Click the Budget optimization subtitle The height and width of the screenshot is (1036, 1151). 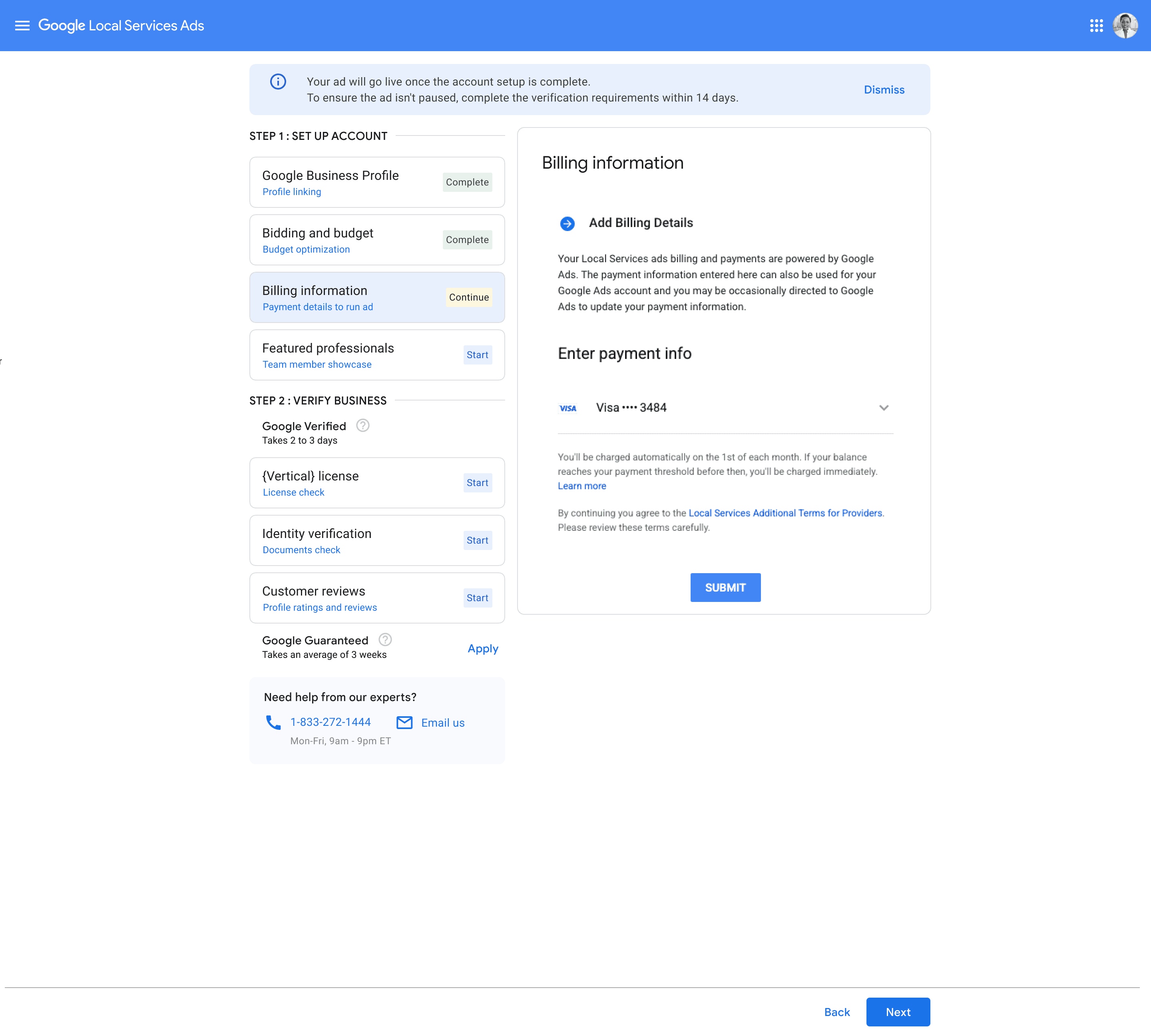[306, 249]
